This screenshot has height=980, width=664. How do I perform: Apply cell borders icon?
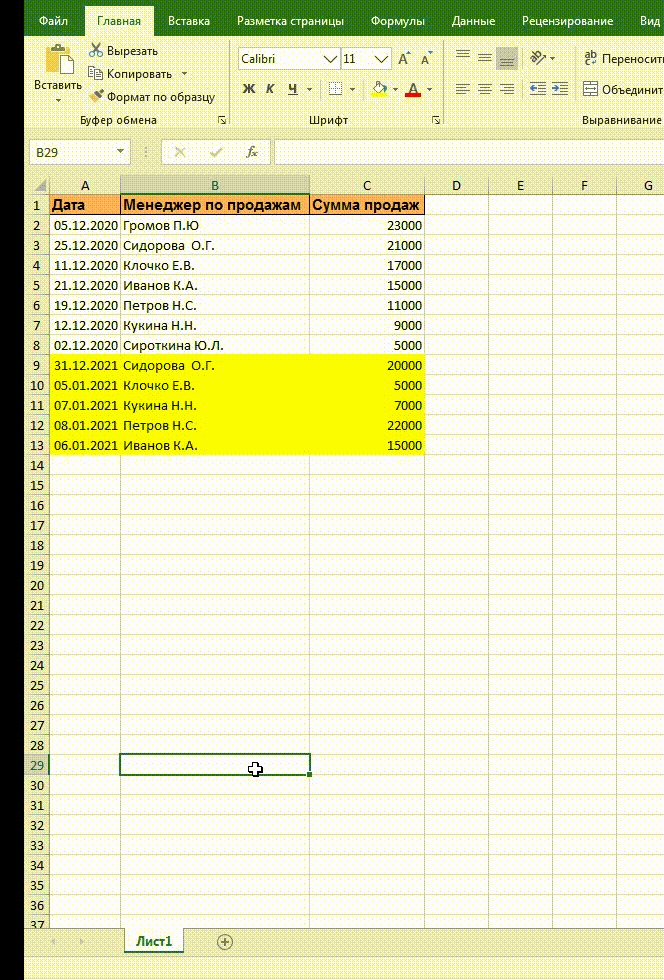(336, 89)
